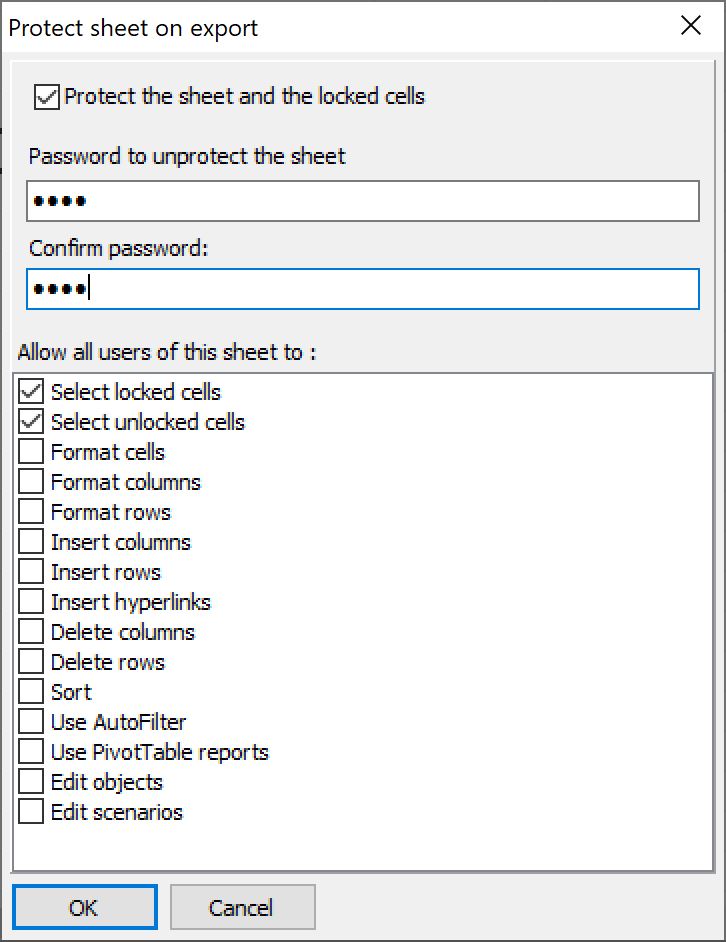Uncheck Protect the sheet and locked cells
The height and width of the screenshot is (942, 726).
tap(47, 97)
